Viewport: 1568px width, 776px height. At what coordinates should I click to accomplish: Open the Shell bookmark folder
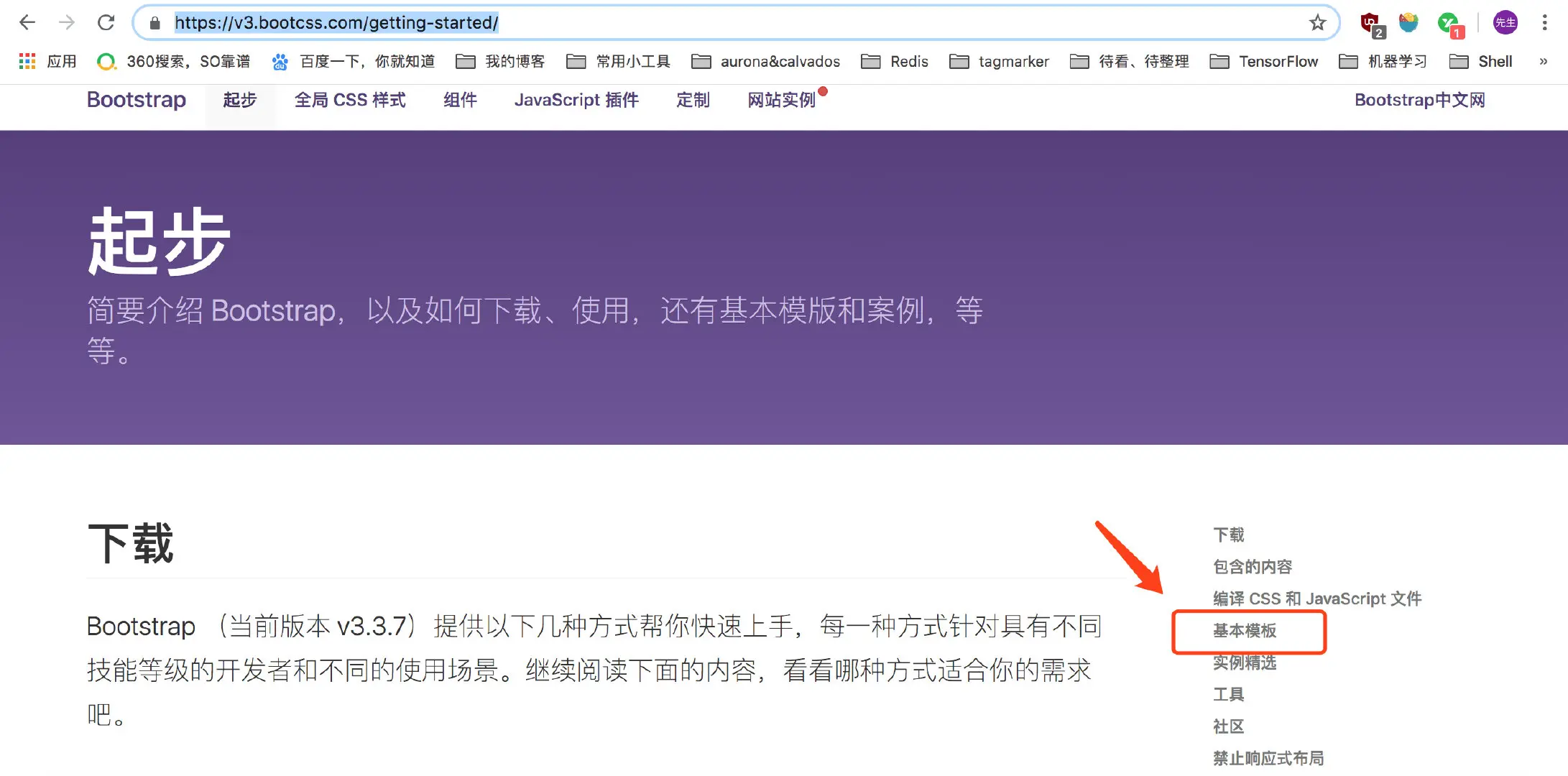click(1481, 62)
